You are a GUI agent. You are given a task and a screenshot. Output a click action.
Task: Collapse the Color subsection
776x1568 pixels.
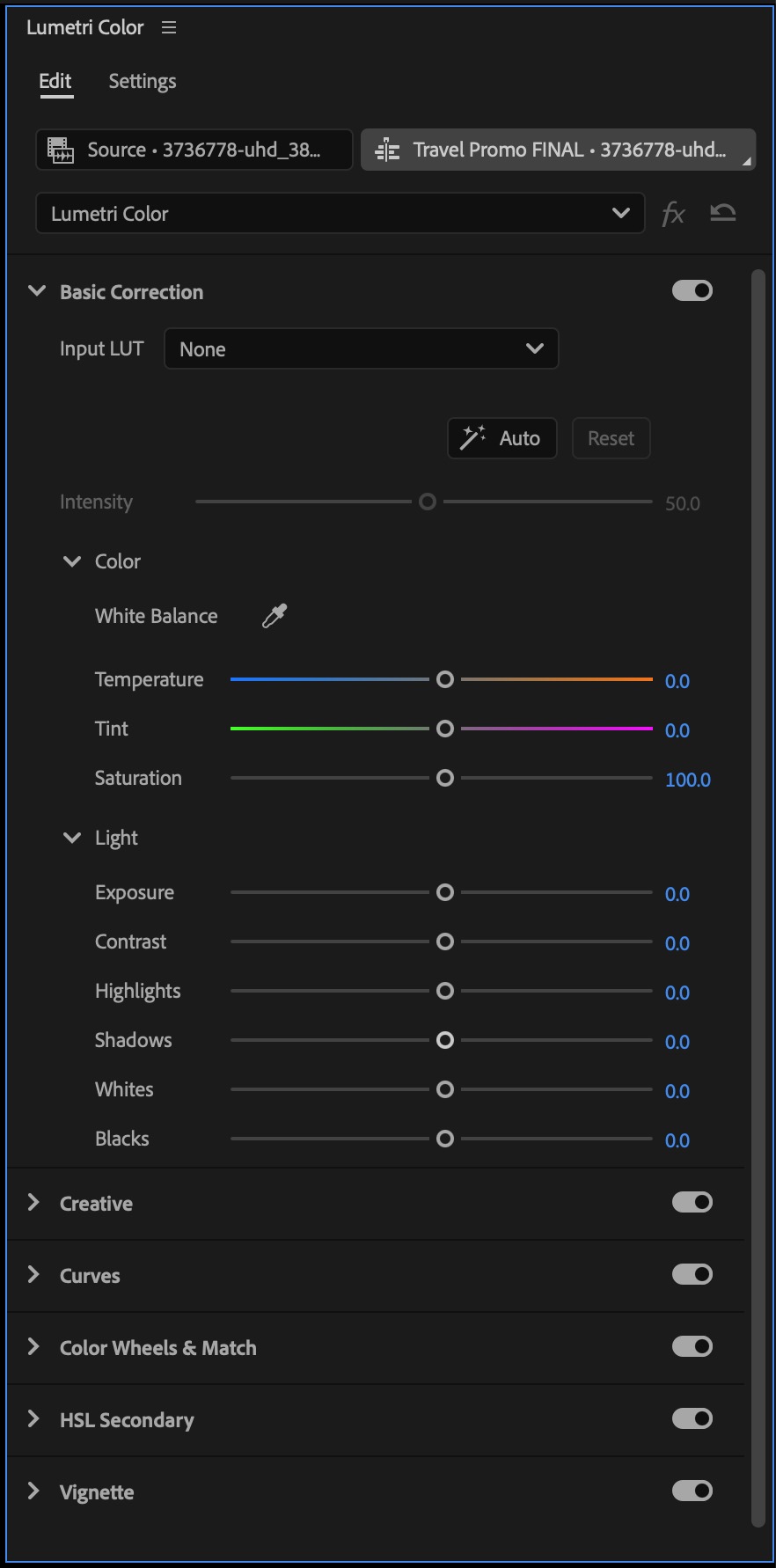[72, 561]
